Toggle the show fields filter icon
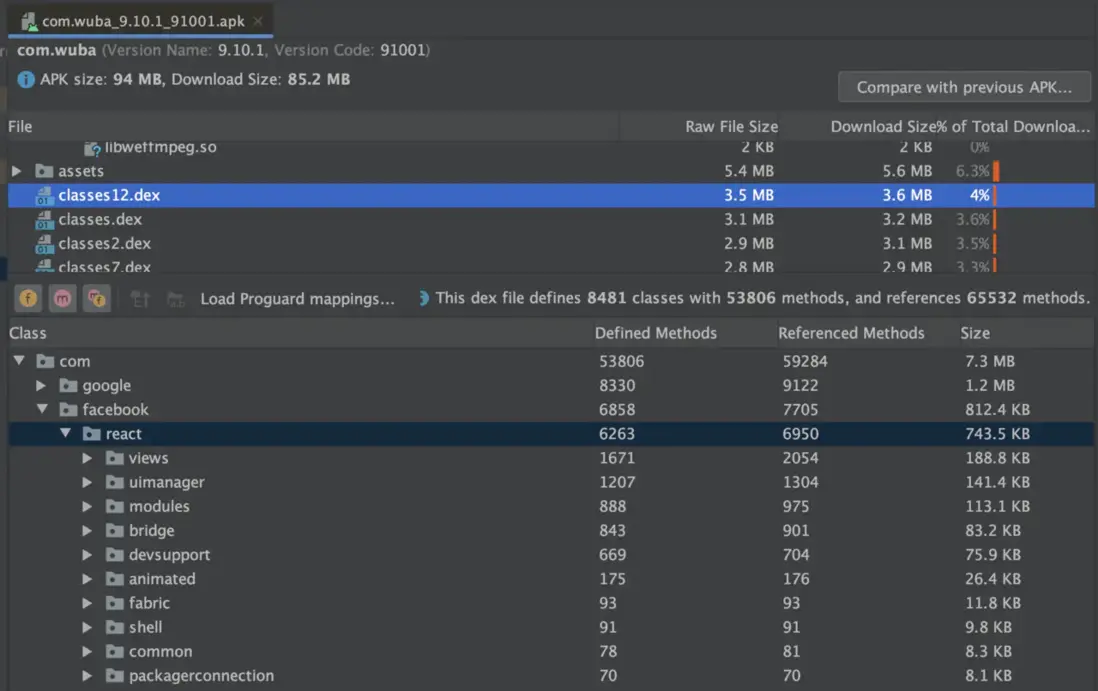The width and height of the screenshot is (1098, 691). (x=30, y=298)
